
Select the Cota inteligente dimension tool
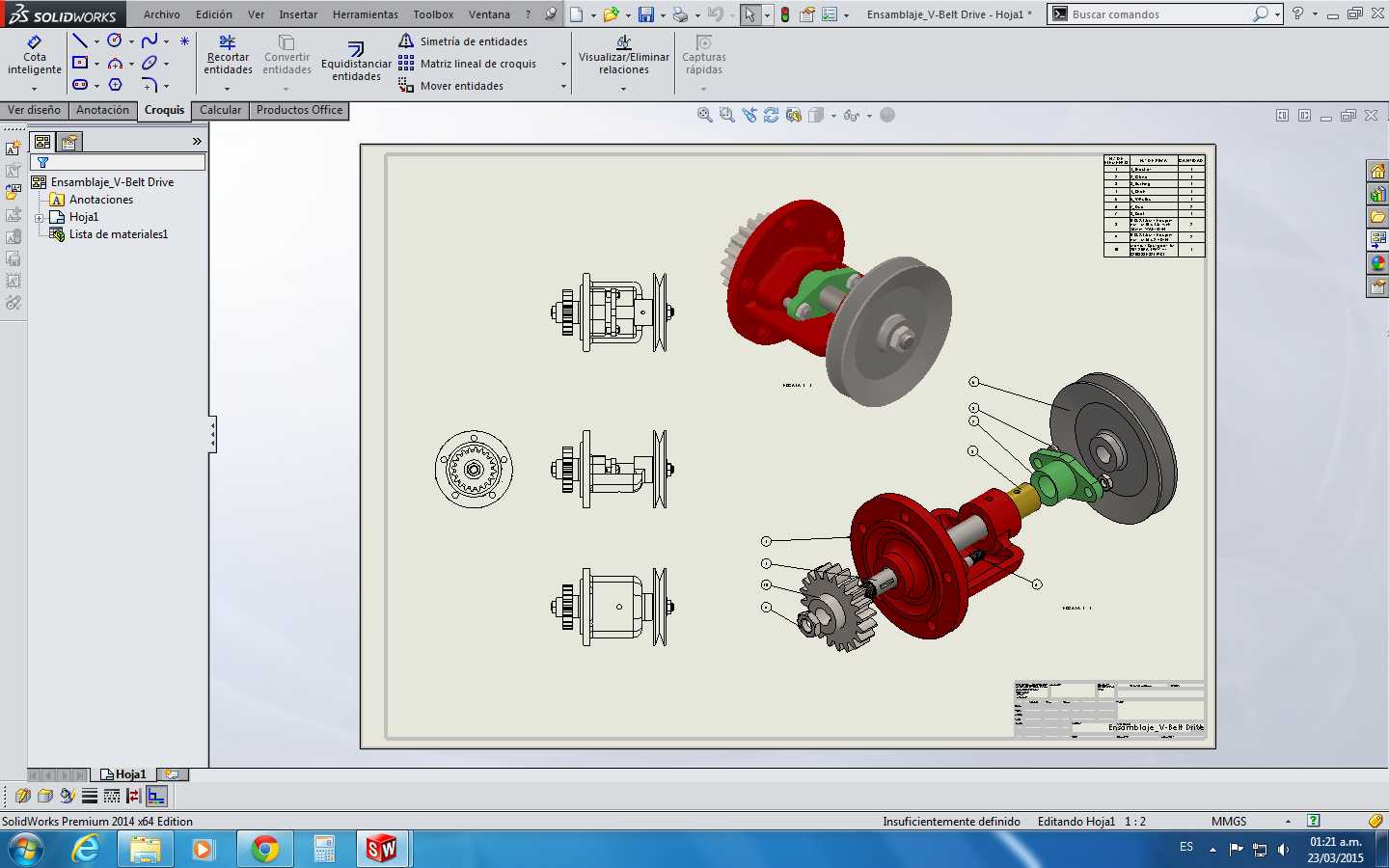coord(35,56)
